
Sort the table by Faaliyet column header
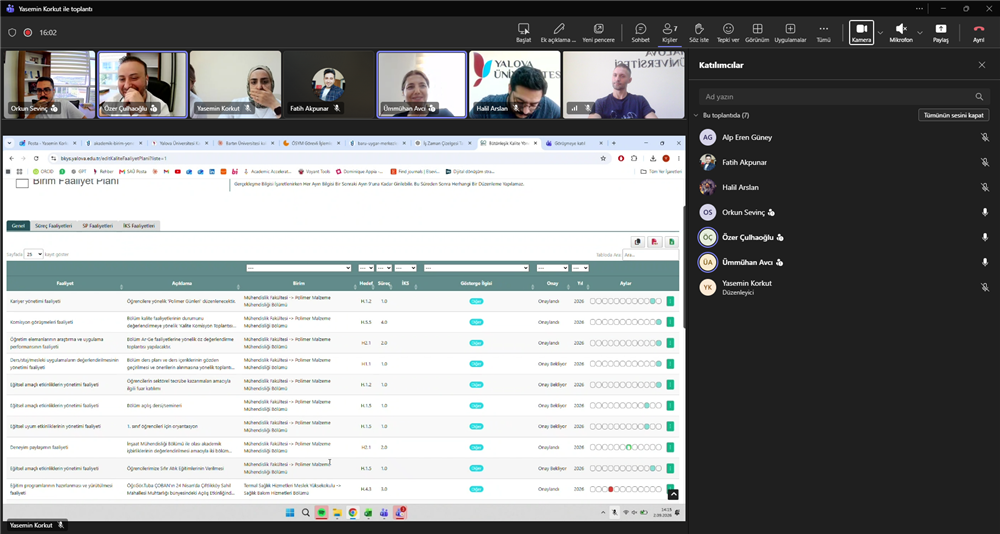pos(64,283)
